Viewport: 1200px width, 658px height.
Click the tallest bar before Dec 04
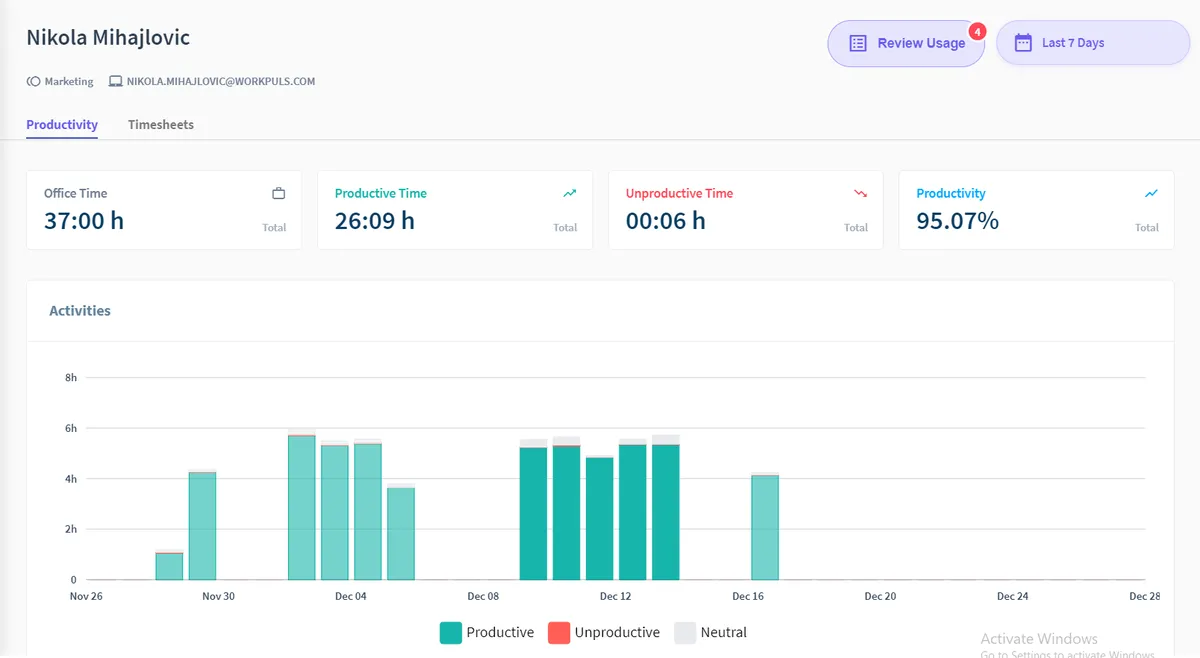(x=301, y=507)
